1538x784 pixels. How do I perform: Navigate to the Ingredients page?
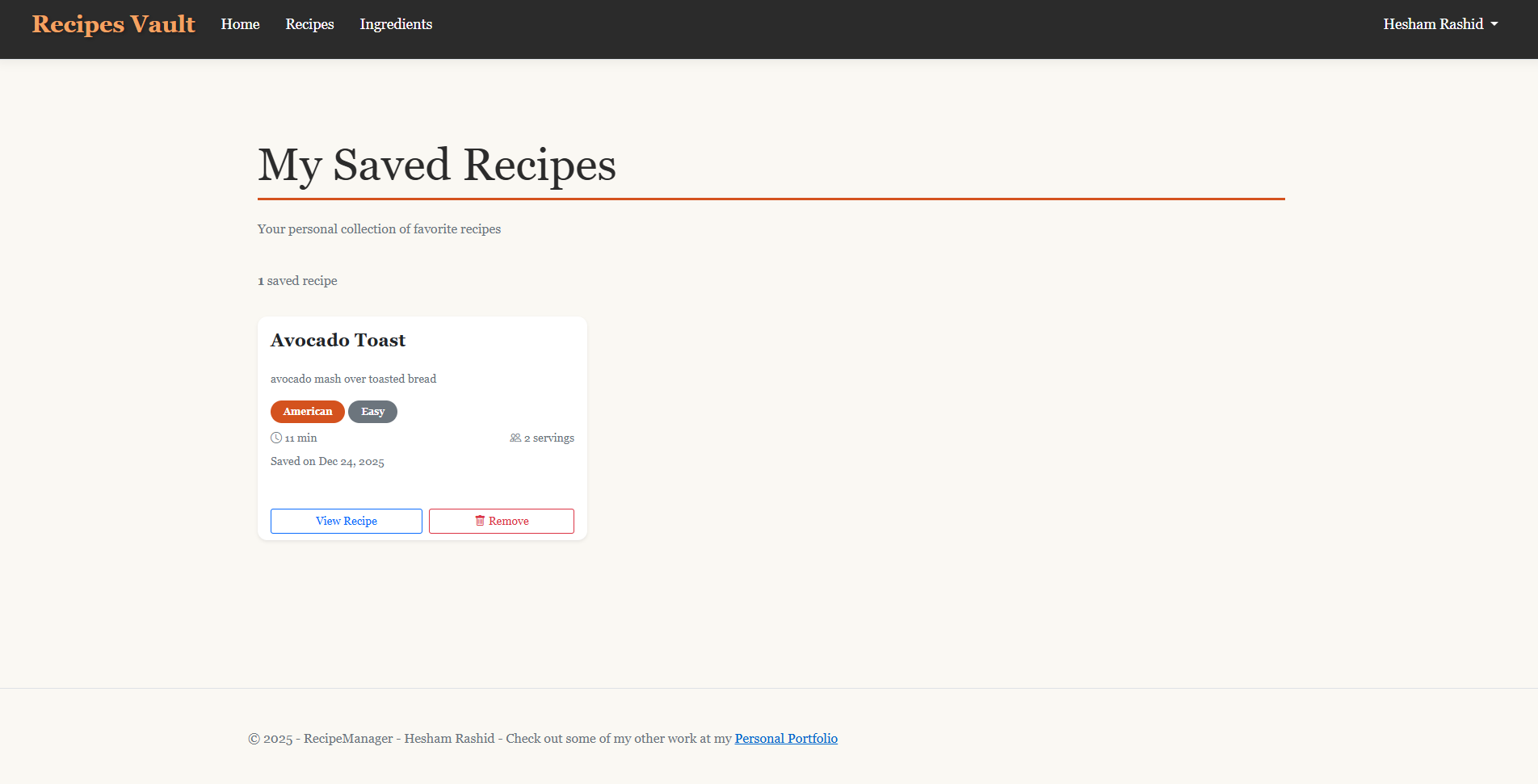pos(396,24)
